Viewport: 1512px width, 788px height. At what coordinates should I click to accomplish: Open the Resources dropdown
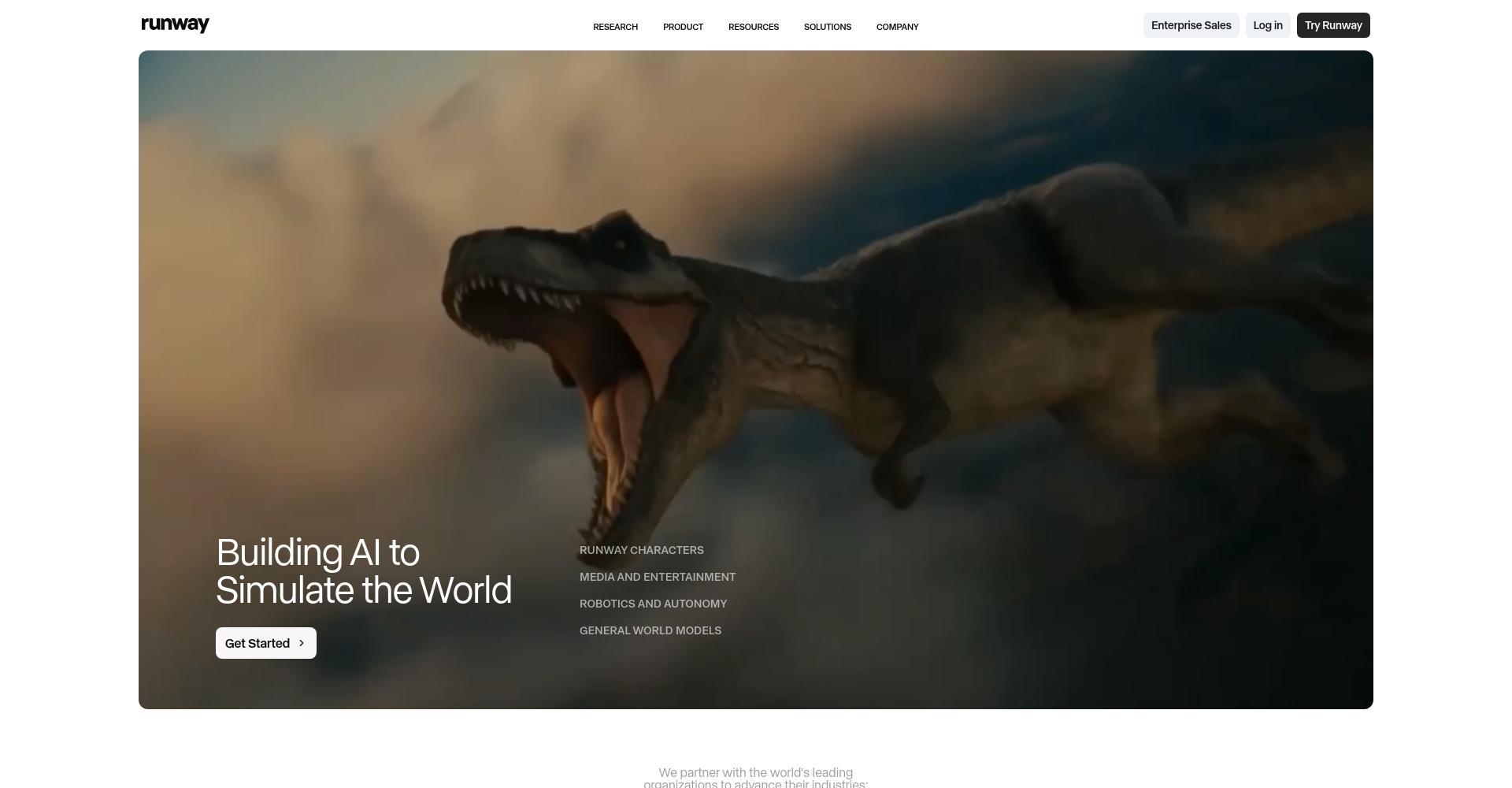[x=753, y=27]
